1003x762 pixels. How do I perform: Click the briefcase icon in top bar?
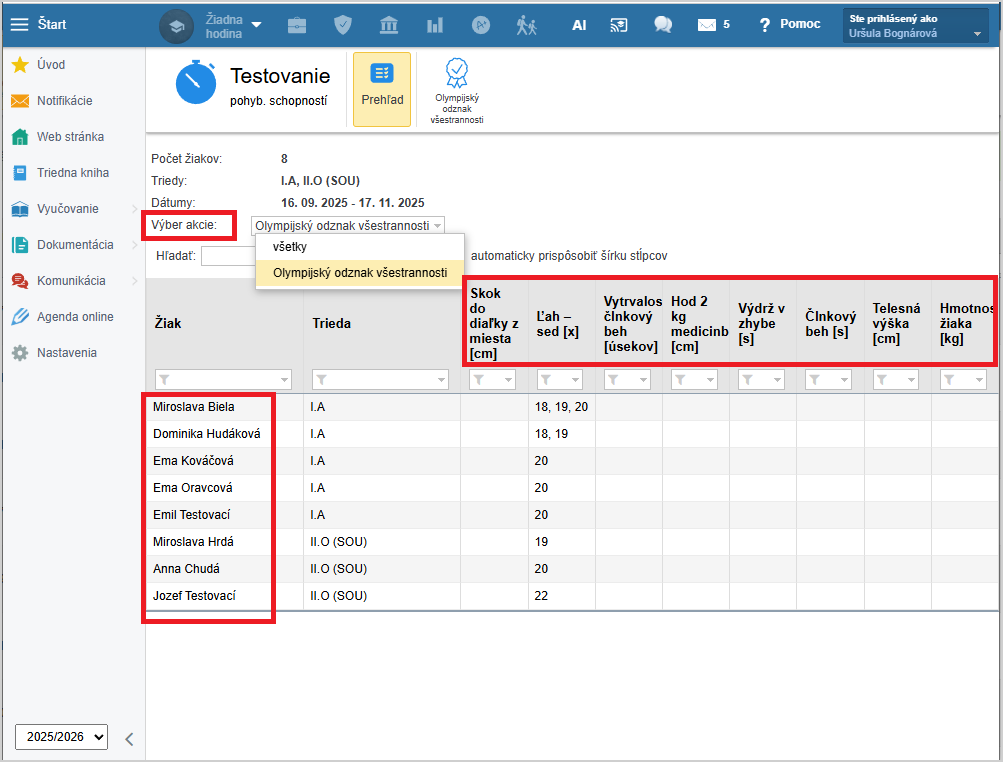[x=297, y=25]
